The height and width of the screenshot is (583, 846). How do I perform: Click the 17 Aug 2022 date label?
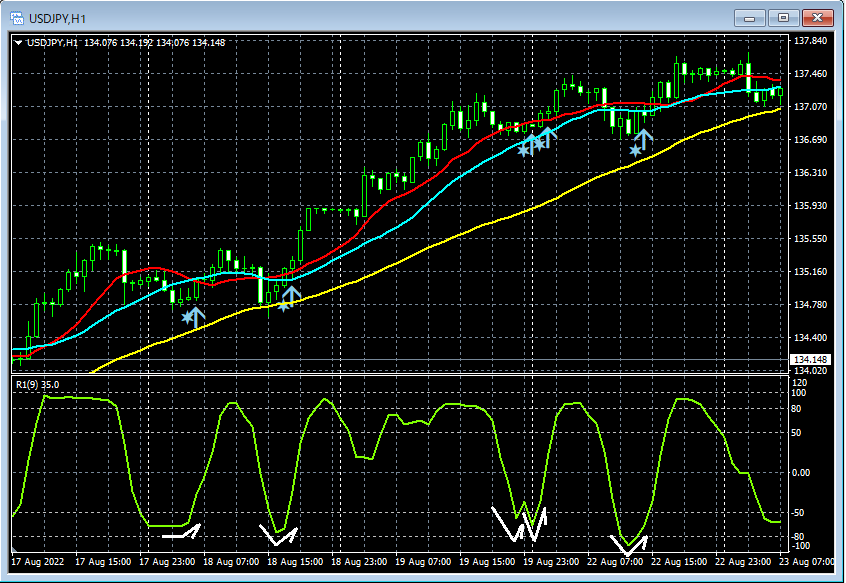[38, 562]
